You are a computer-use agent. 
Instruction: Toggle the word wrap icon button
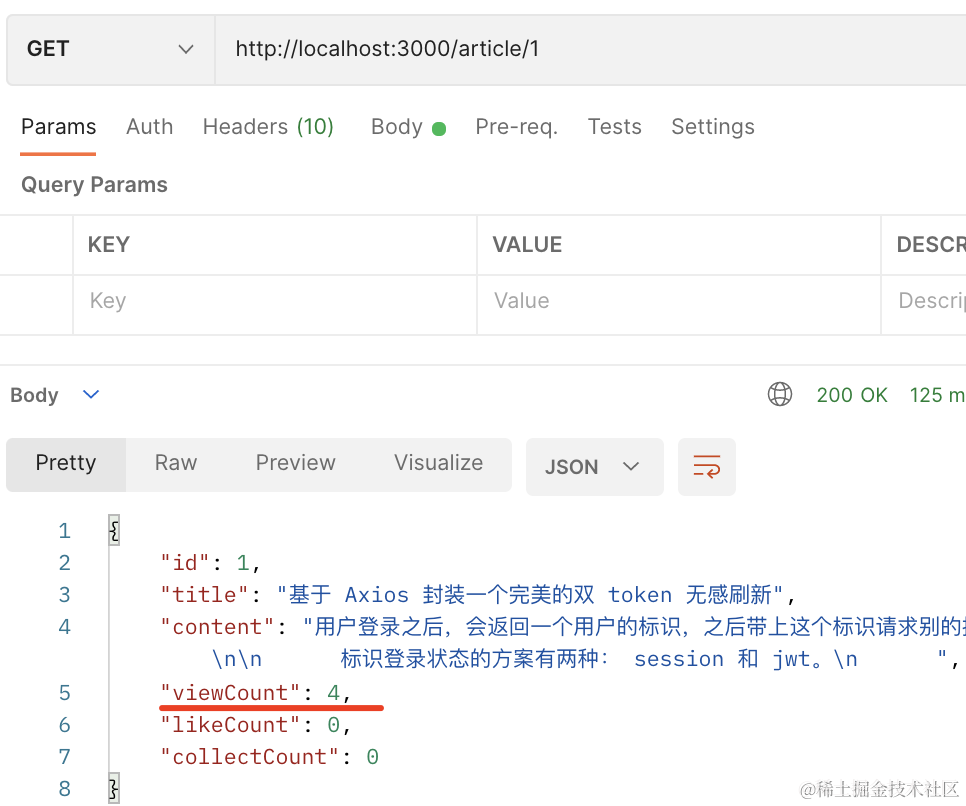[706, 467]
